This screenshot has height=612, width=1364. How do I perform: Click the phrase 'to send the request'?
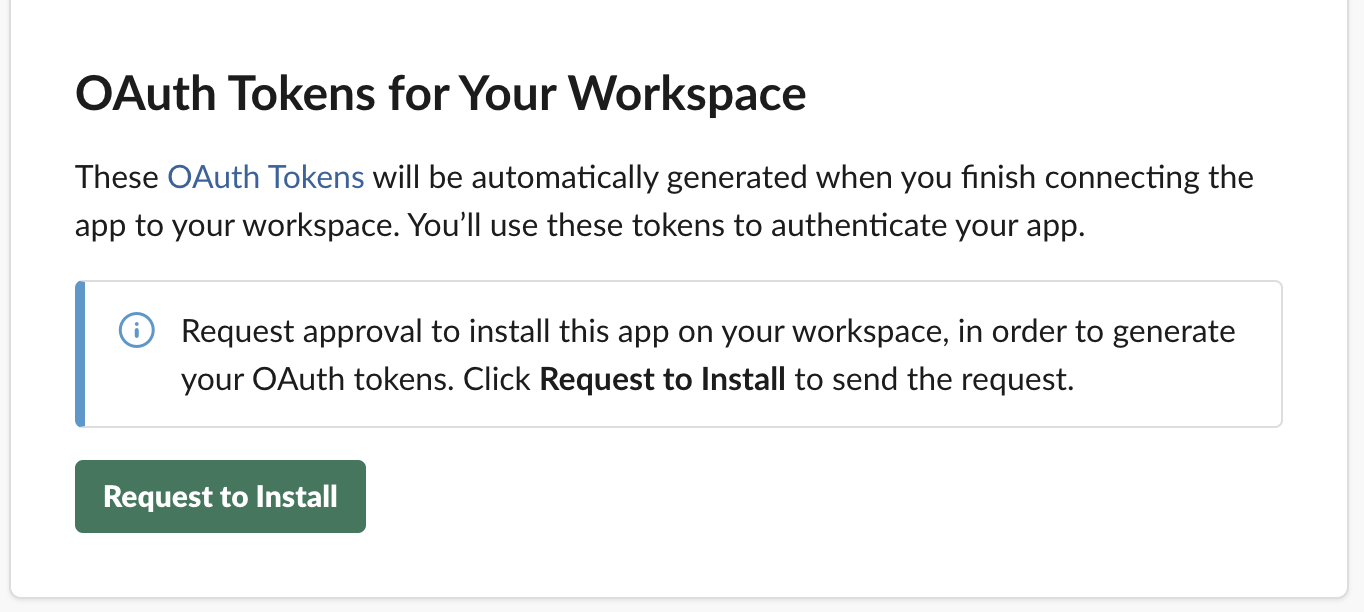(x=934, y=381)
